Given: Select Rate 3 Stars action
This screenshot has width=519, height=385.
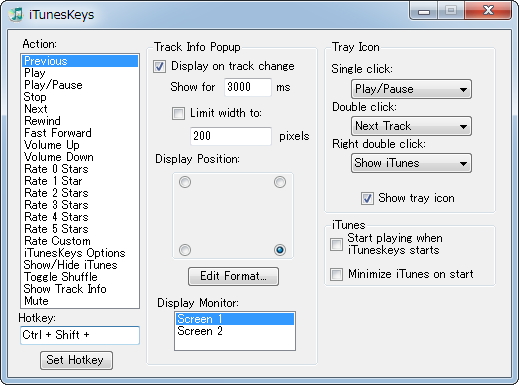Looking at the screenshot, I should pos(80,205).
